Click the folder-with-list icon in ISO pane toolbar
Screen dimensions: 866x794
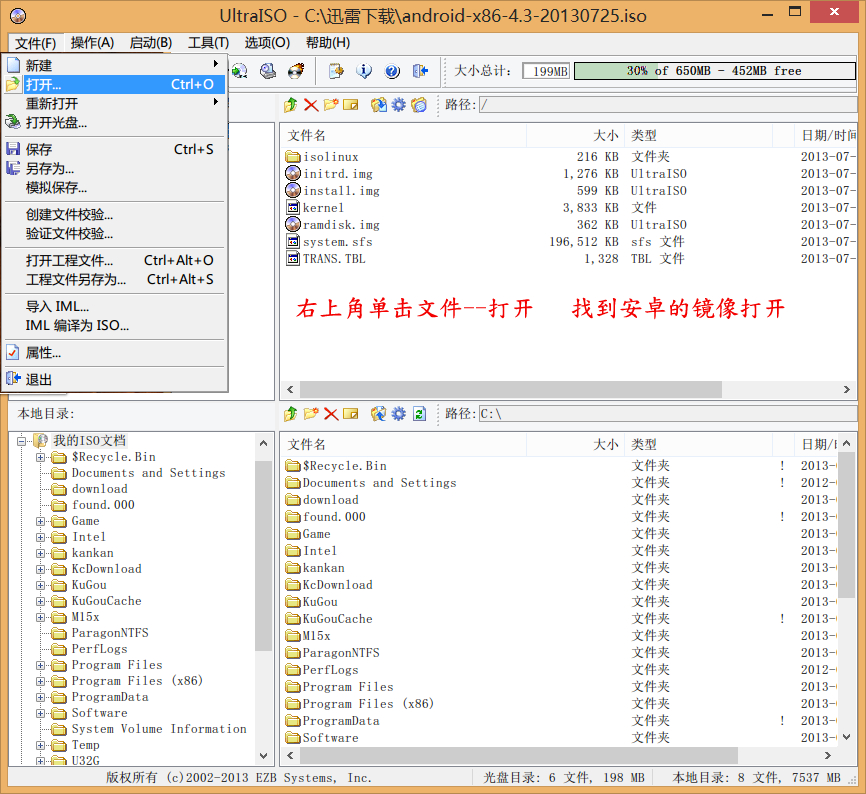[x=419, y=104]
